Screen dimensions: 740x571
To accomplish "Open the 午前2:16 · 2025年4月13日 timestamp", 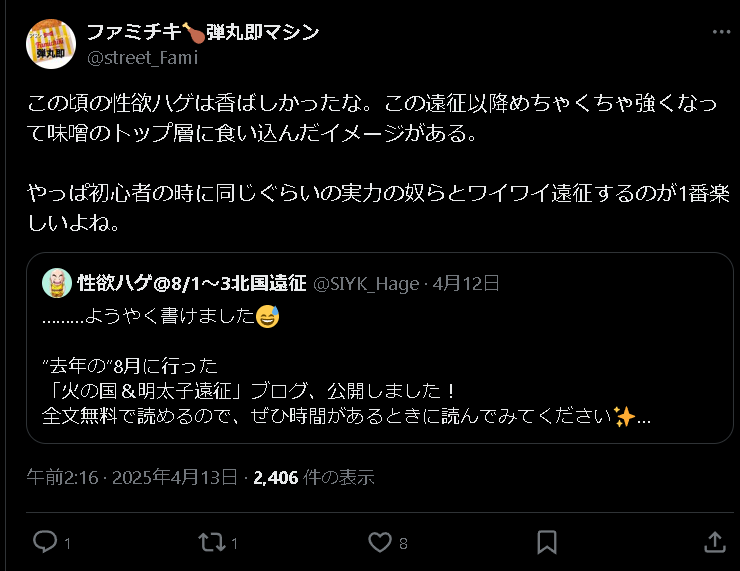I will click(131, 477).
